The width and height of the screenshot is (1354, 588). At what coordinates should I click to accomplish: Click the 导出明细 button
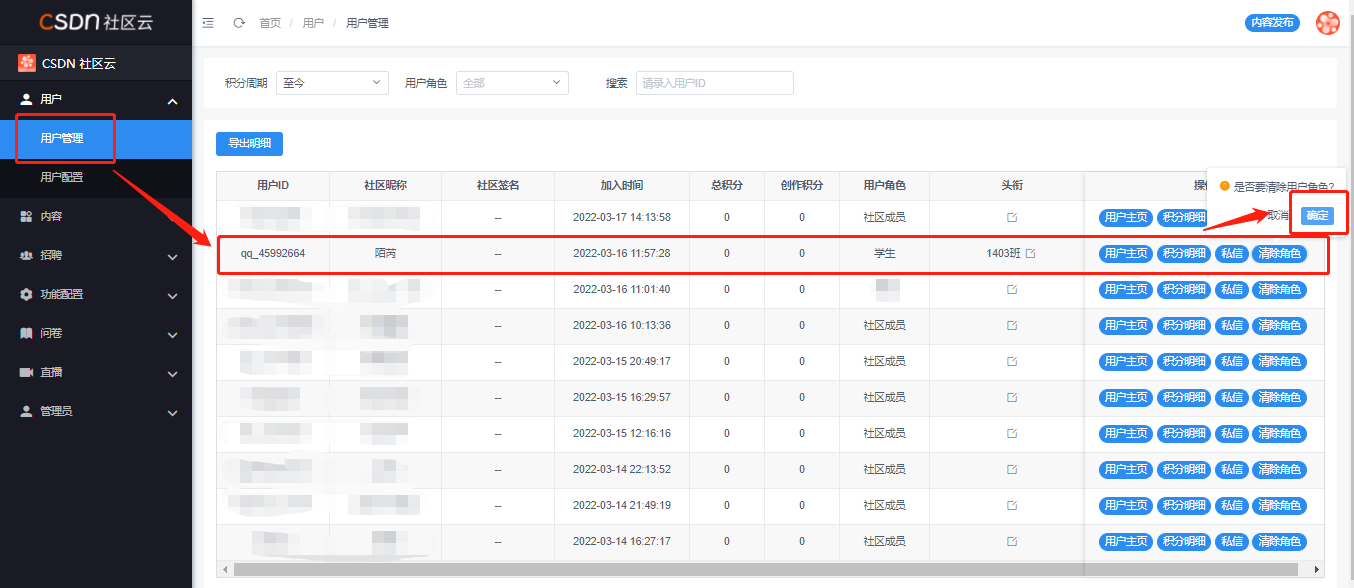click(249, 143)
